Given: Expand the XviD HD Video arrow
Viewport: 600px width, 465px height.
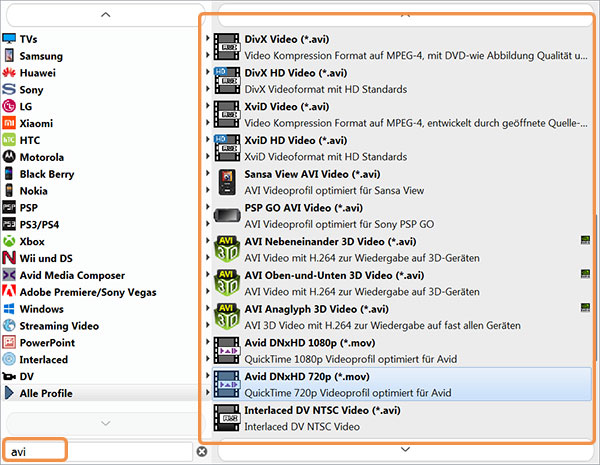Looking at the screenshot, I should tap(207, 139).
